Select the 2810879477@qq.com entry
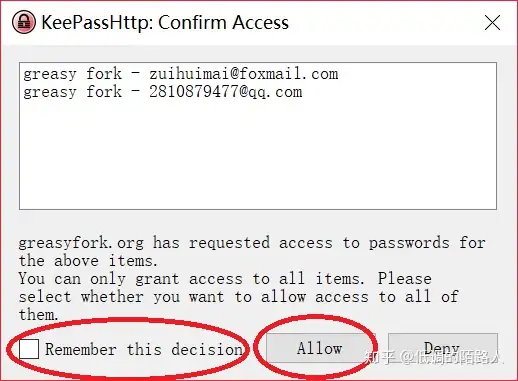 pos(162,92)
